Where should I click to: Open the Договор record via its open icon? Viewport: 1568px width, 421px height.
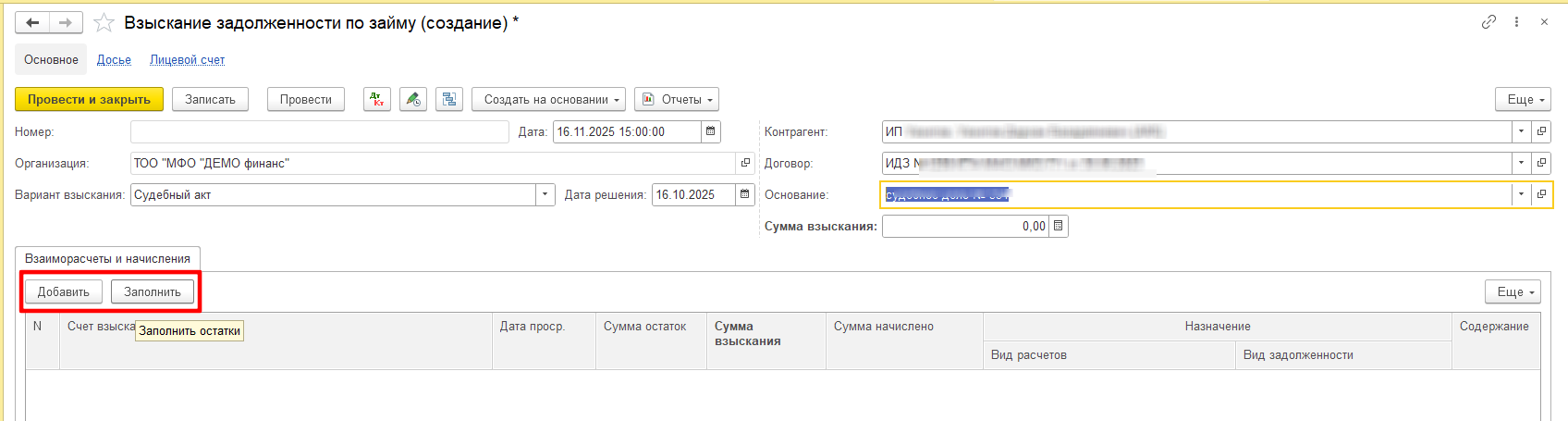click(x=1541, y=163)
